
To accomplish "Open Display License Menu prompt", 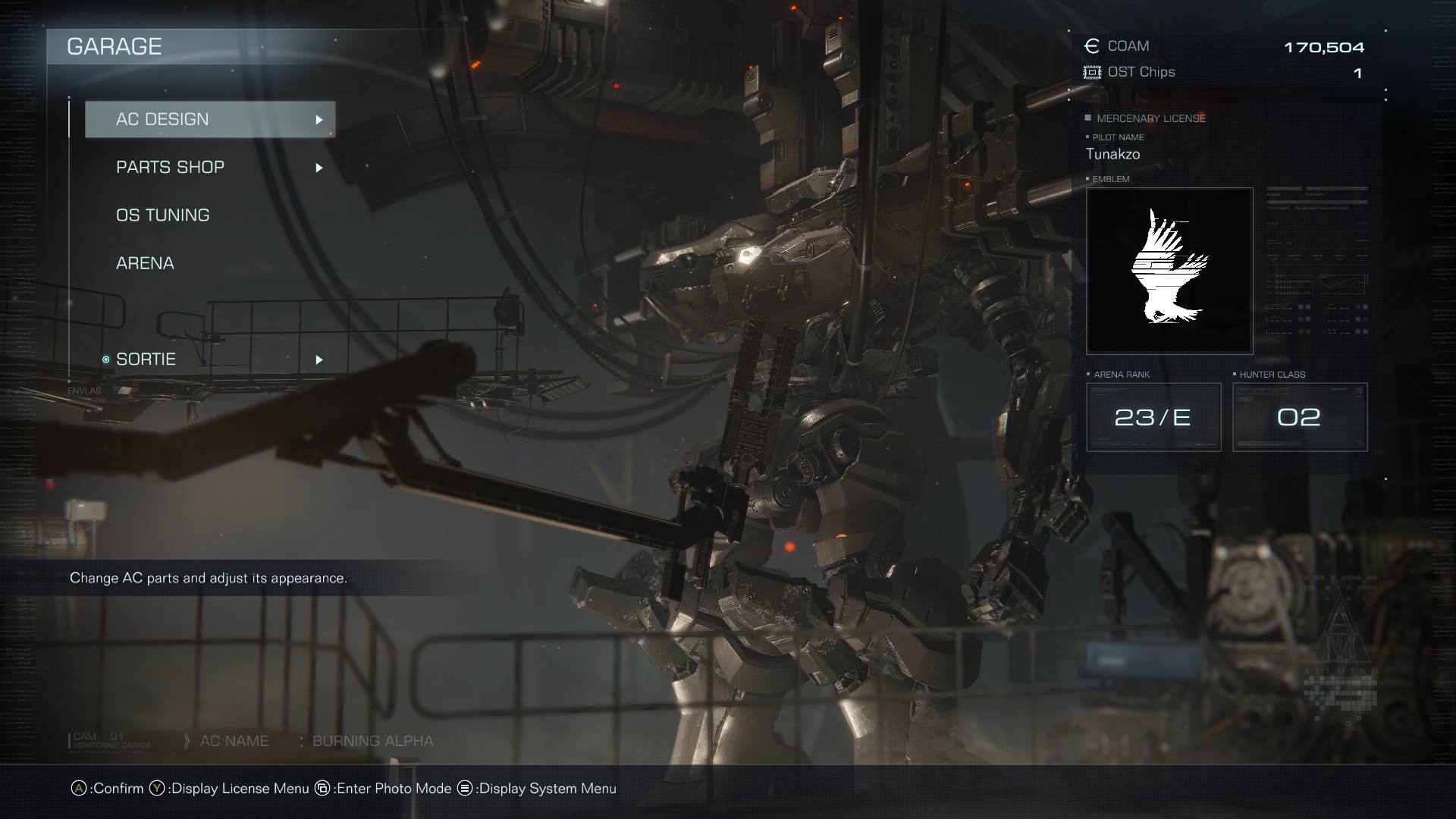I will (229, 789).
